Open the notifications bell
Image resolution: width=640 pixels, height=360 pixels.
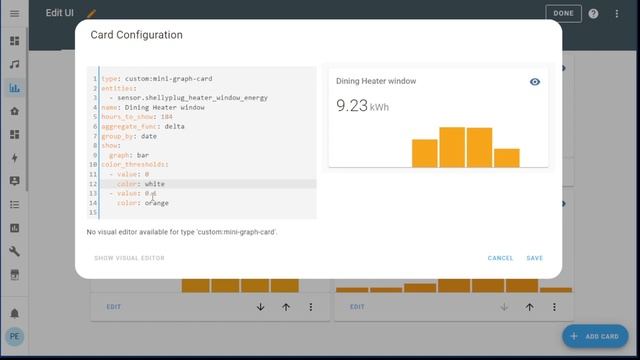(14, 313)
